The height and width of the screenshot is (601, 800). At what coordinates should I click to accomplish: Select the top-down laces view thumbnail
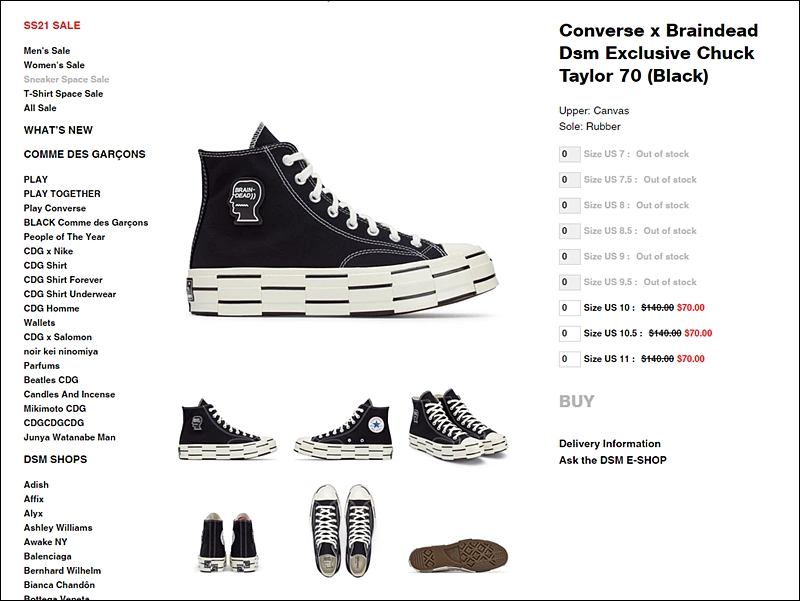[343, 531]
